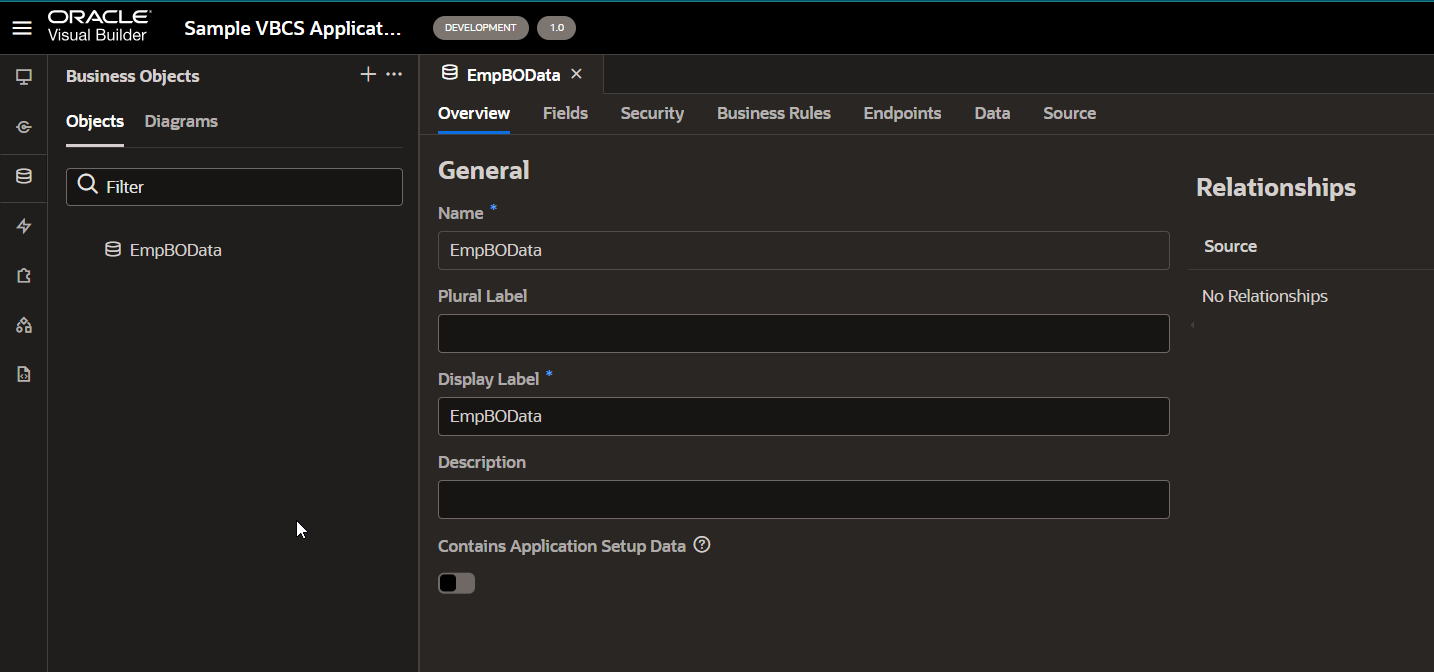
Task: Close the EmpBOData editor tab
Action: (x=576, y=74)
